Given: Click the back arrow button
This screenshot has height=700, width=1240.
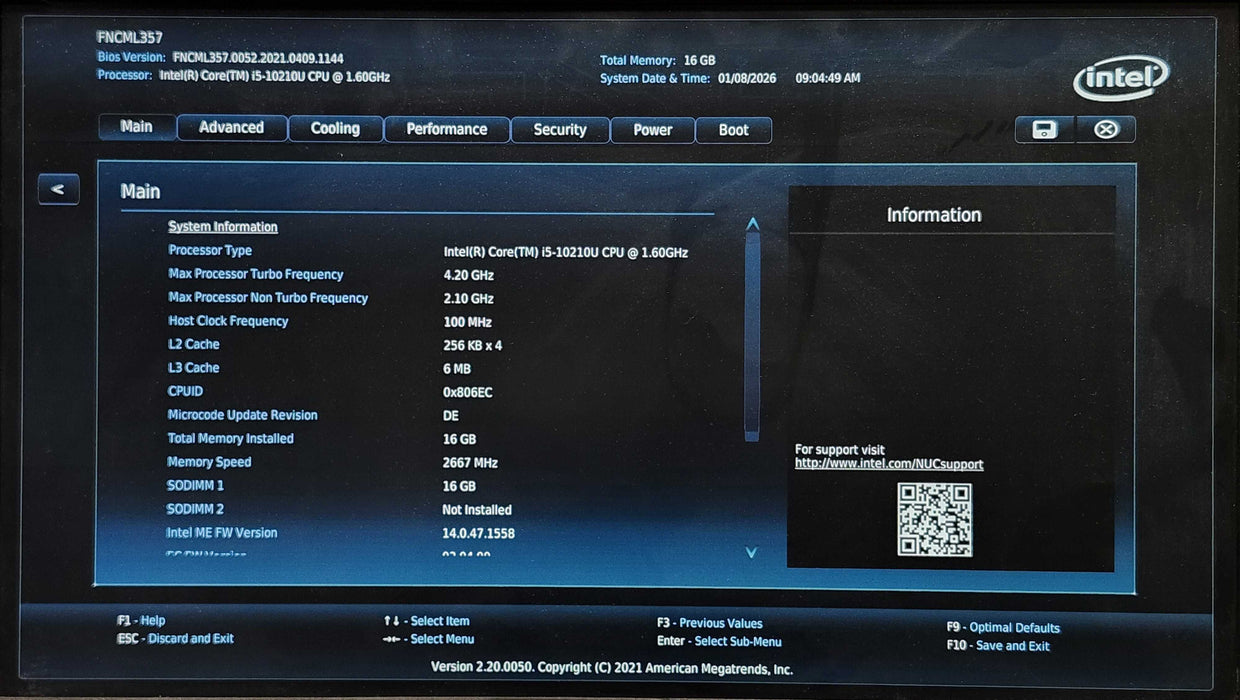Looking at the screenshot, I should pyautogui.click(x=59, y=189).
